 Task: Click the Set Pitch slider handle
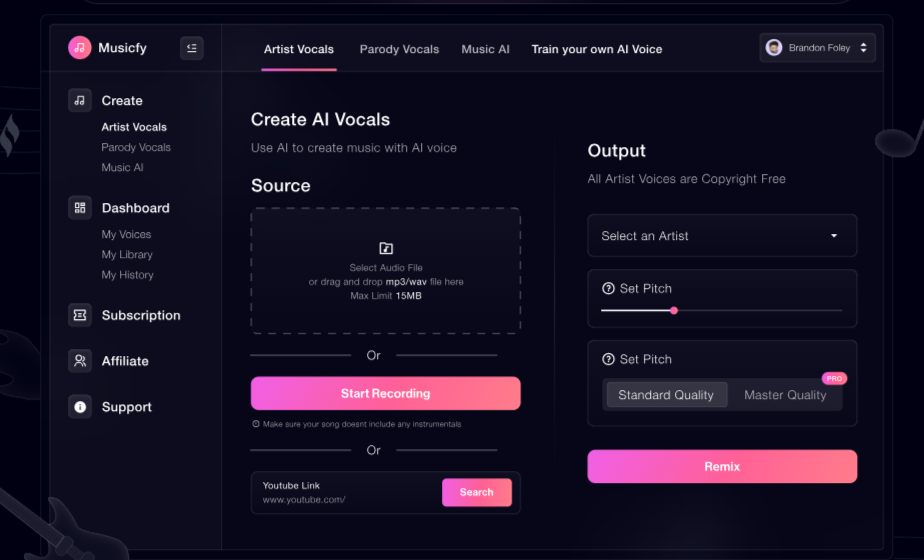[674, 310]
